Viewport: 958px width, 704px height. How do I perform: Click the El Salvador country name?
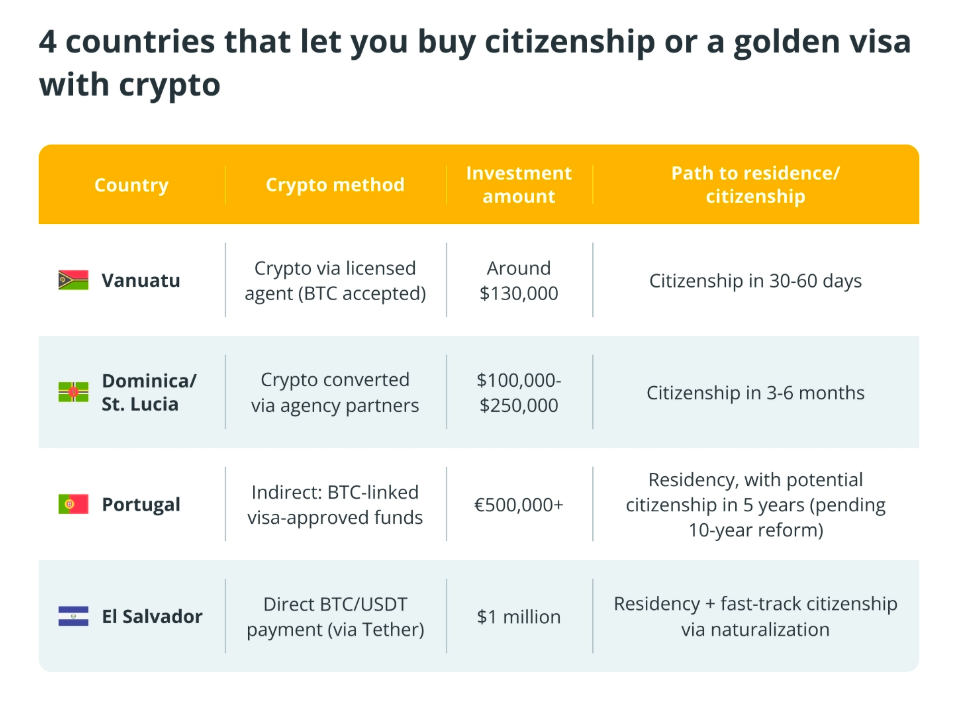[x=152, y=617]
